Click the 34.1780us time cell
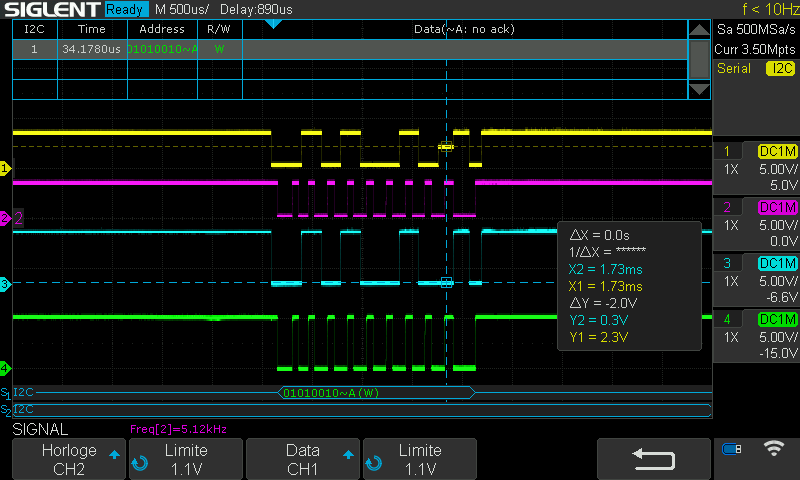The image size is (800, 480). pyautogui.click(x=92, y=49)
